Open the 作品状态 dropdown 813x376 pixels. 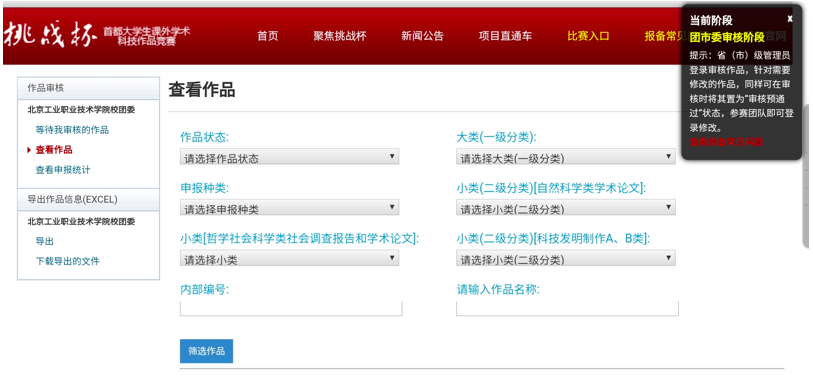pyautogui.click(x=289, y=157)
